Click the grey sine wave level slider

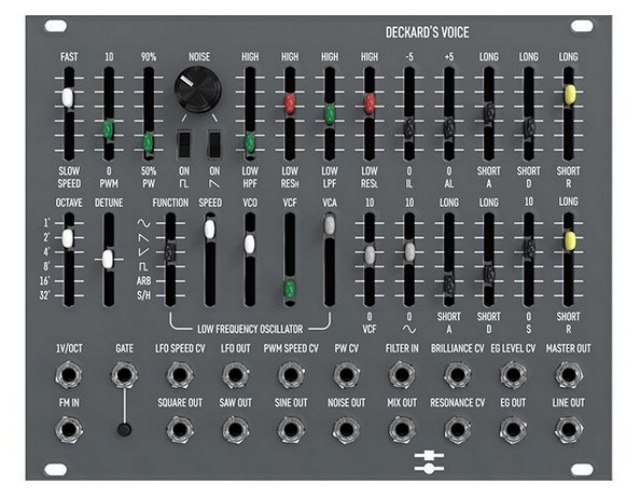point(410,251)
